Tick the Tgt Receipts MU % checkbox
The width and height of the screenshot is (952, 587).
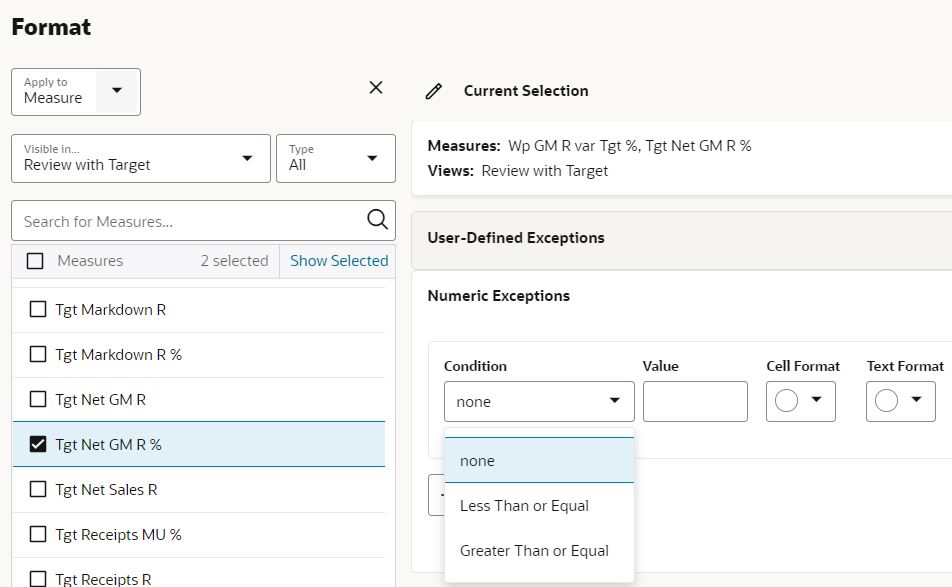tap(38, 534)
